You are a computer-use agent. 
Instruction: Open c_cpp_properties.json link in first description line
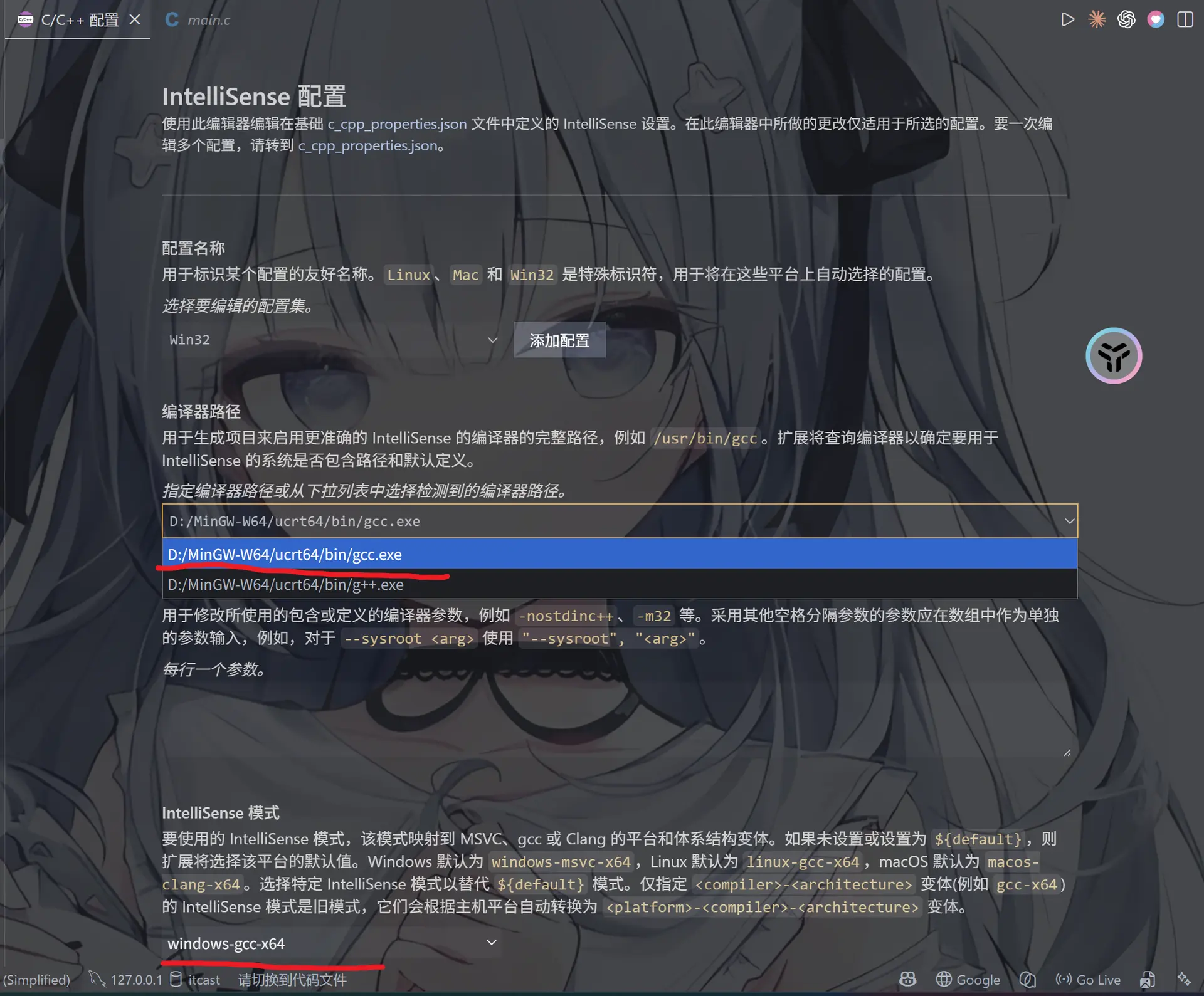397,123
